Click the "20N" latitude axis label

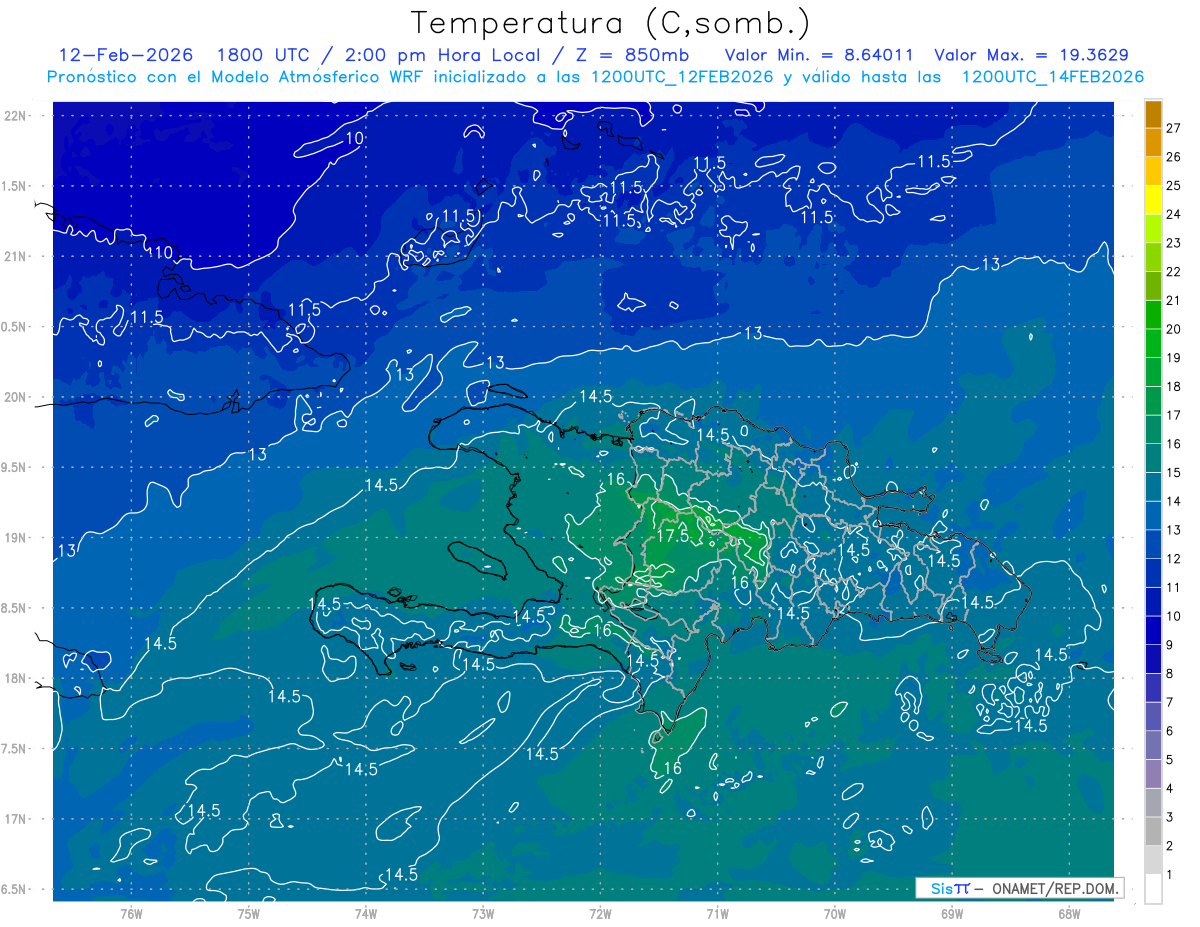point(15,397)
